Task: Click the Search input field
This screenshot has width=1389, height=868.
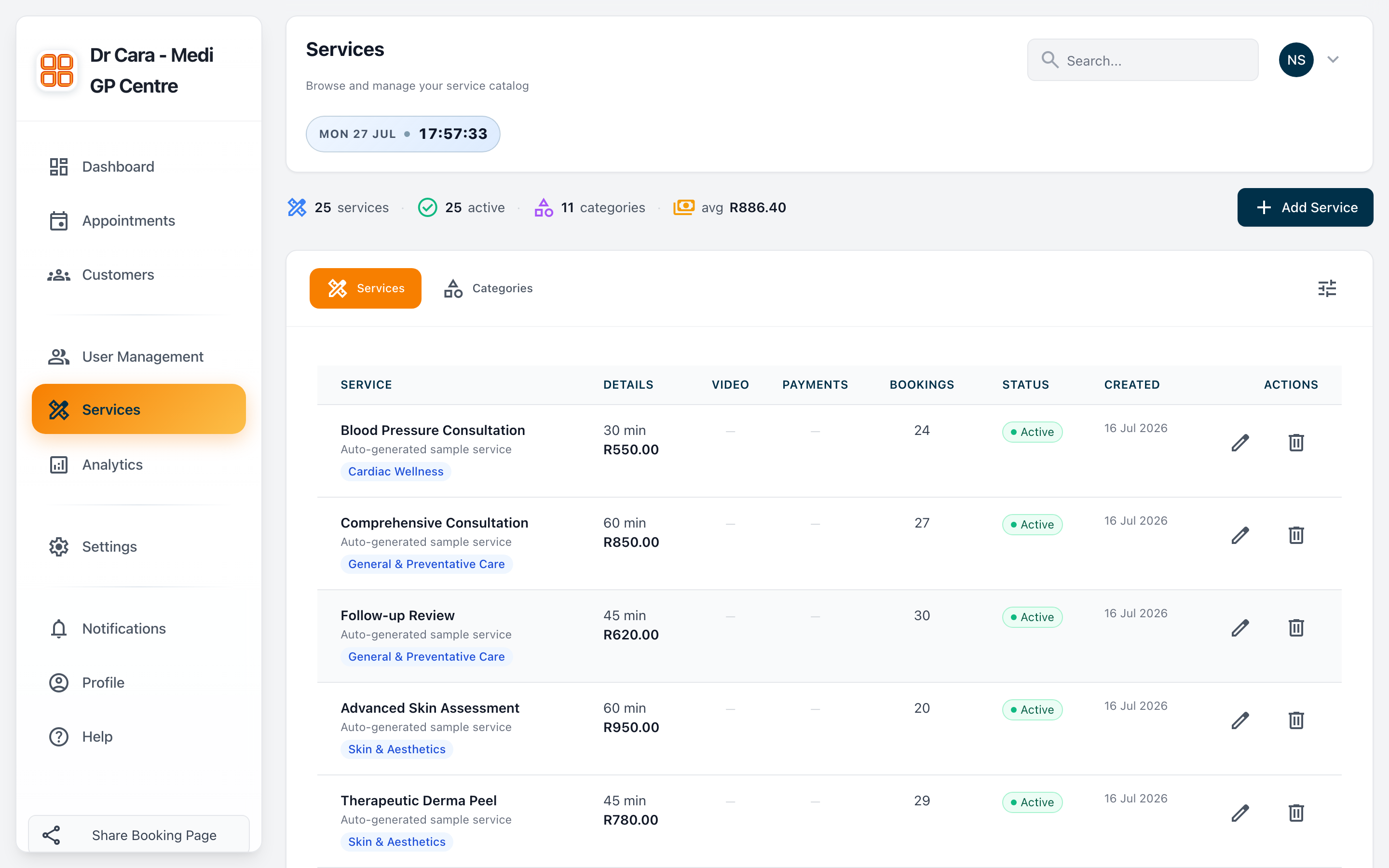Action: pyautogui.click(x=1143, y=60)
